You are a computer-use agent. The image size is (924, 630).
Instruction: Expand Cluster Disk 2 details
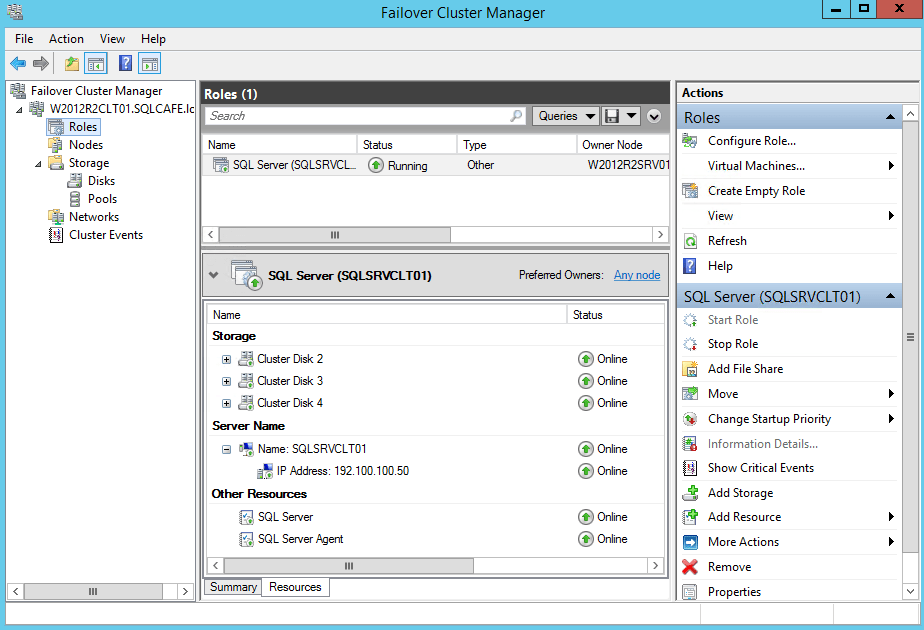224,358
